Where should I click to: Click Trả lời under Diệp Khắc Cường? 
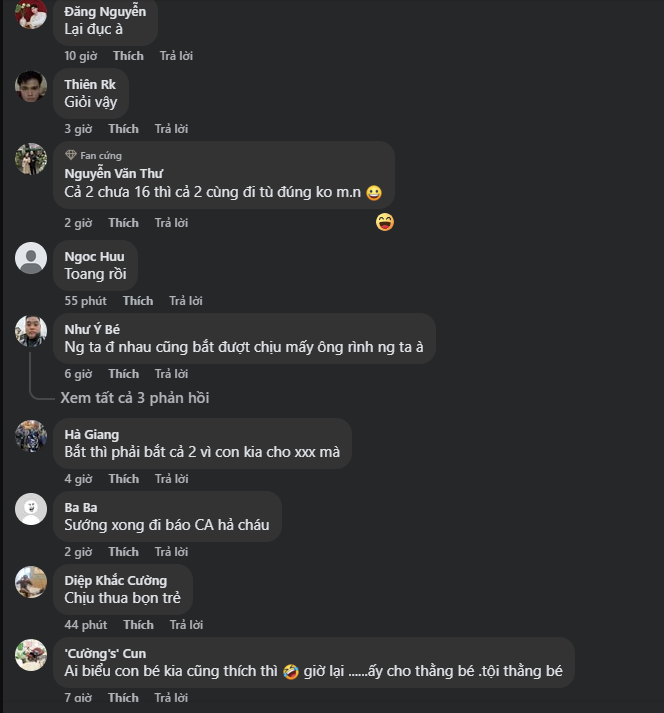tap(186, 625)
